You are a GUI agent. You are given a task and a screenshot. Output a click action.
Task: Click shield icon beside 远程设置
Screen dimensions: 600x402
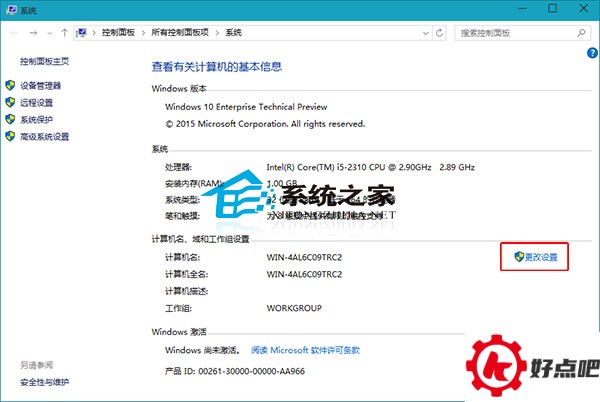coord(10,102)
